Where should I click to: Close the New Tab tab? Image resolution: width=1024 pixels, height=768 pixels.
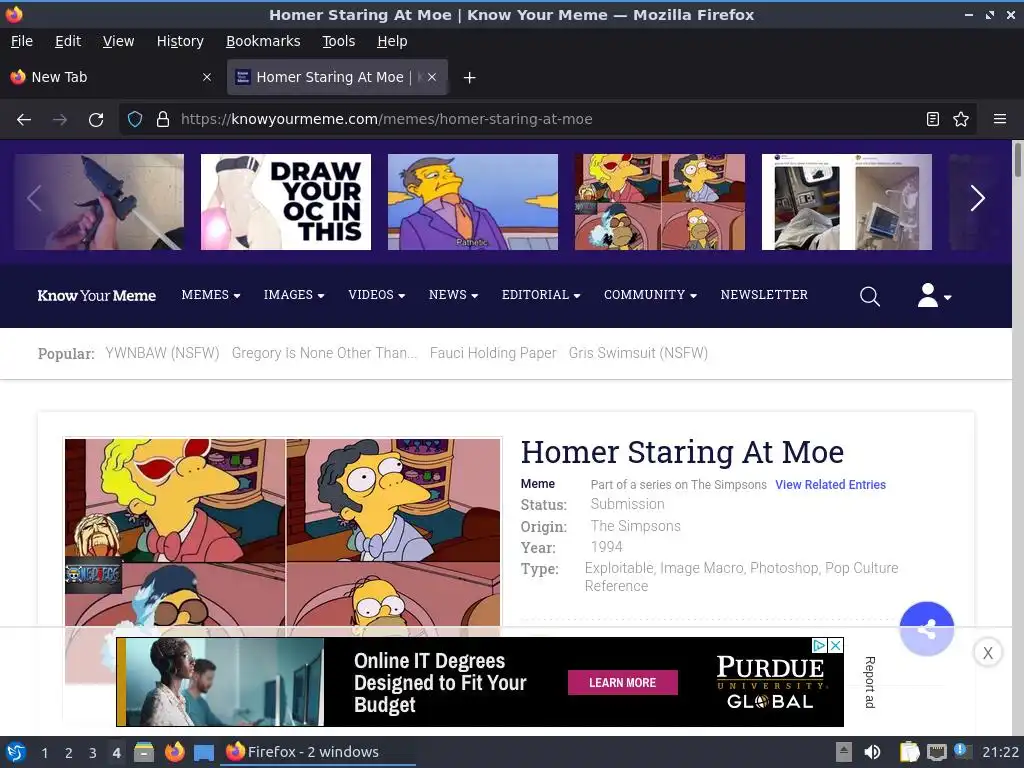[x=207, y=77]
